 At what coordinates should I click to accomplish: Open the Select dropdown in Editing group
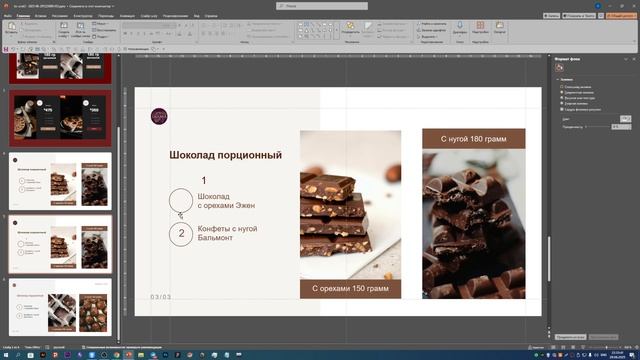427,36
